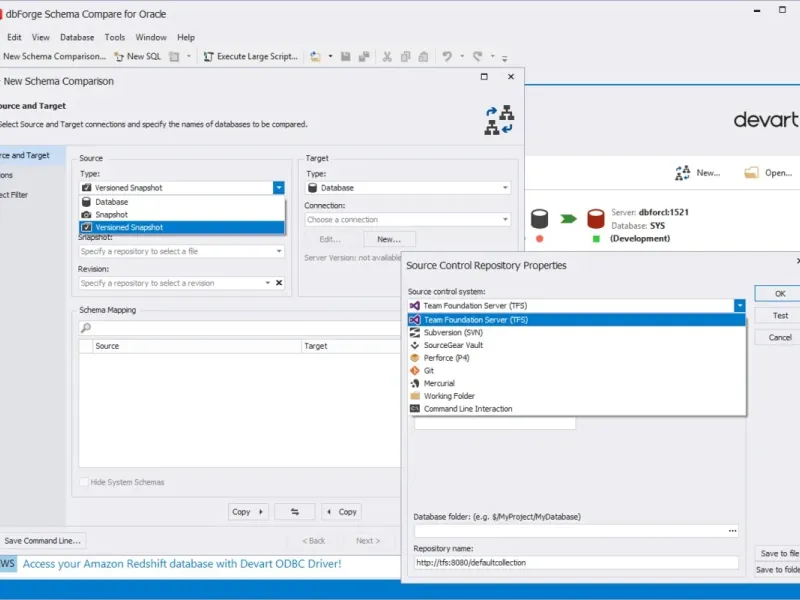Select Mercurial source control system
The width and height of the screenshot is (800, 600).
577,384
